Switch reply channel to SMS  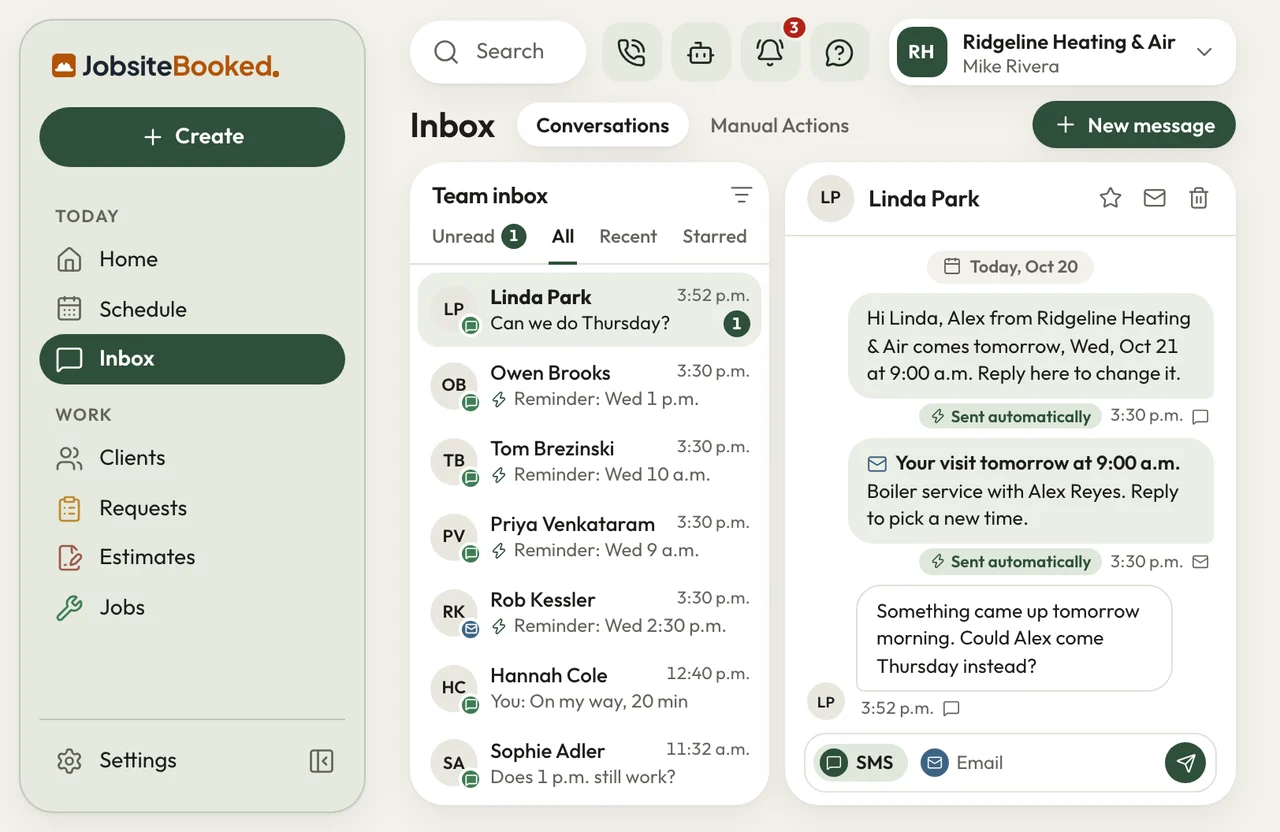click(x=860, y=763)
